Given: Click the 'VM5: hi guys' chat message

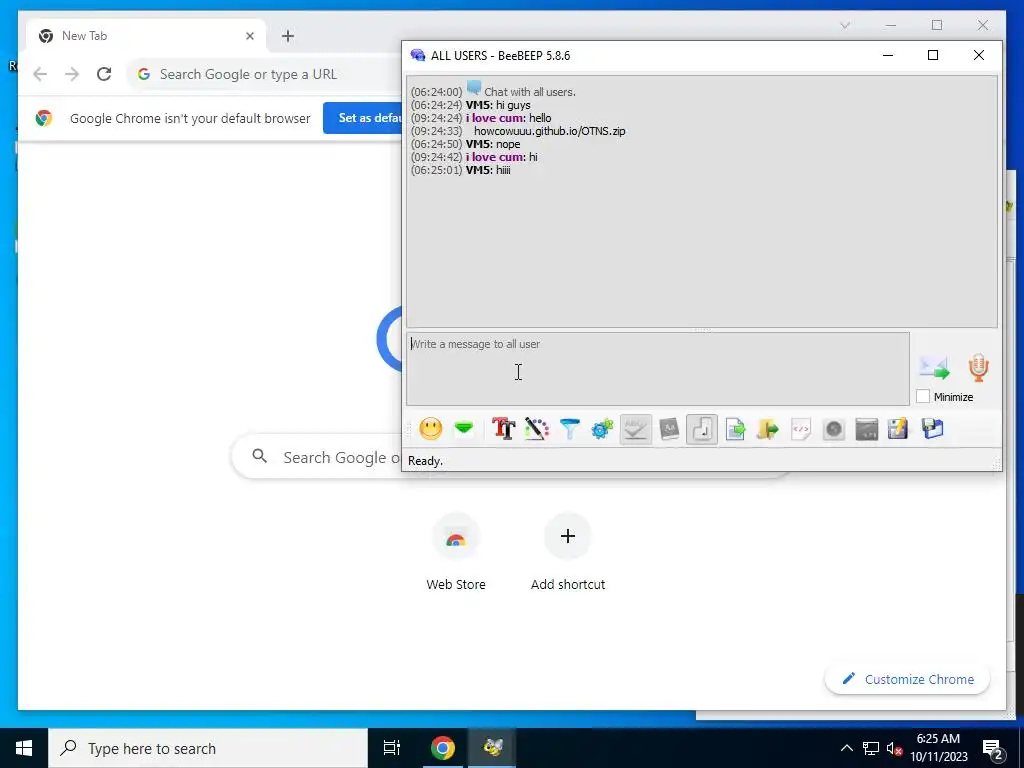Looking at the screenshot, I should point(498,105).
